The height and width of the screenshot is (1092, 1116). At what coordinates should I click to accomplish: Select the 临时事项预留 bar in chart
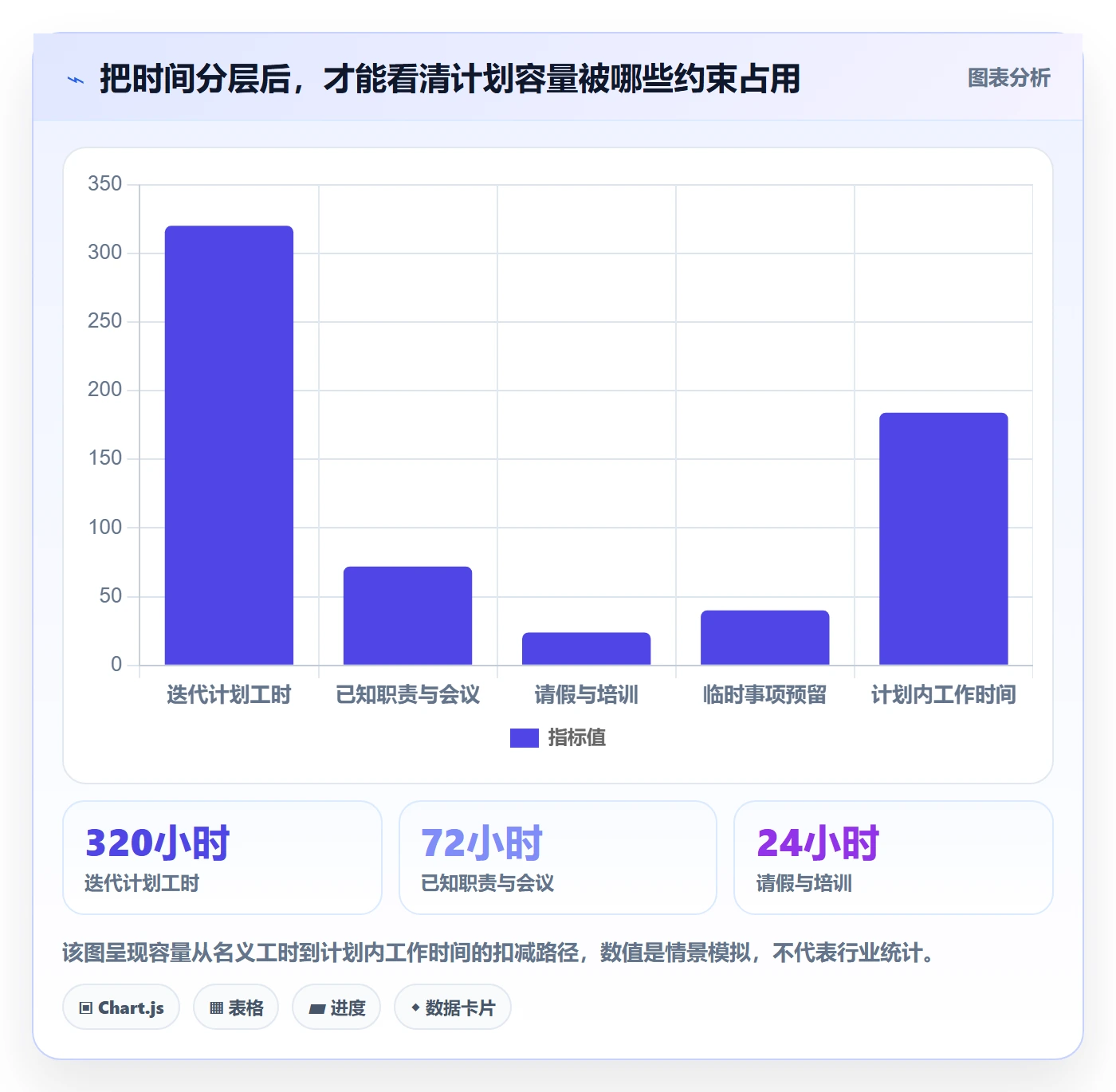coord(764,638)
